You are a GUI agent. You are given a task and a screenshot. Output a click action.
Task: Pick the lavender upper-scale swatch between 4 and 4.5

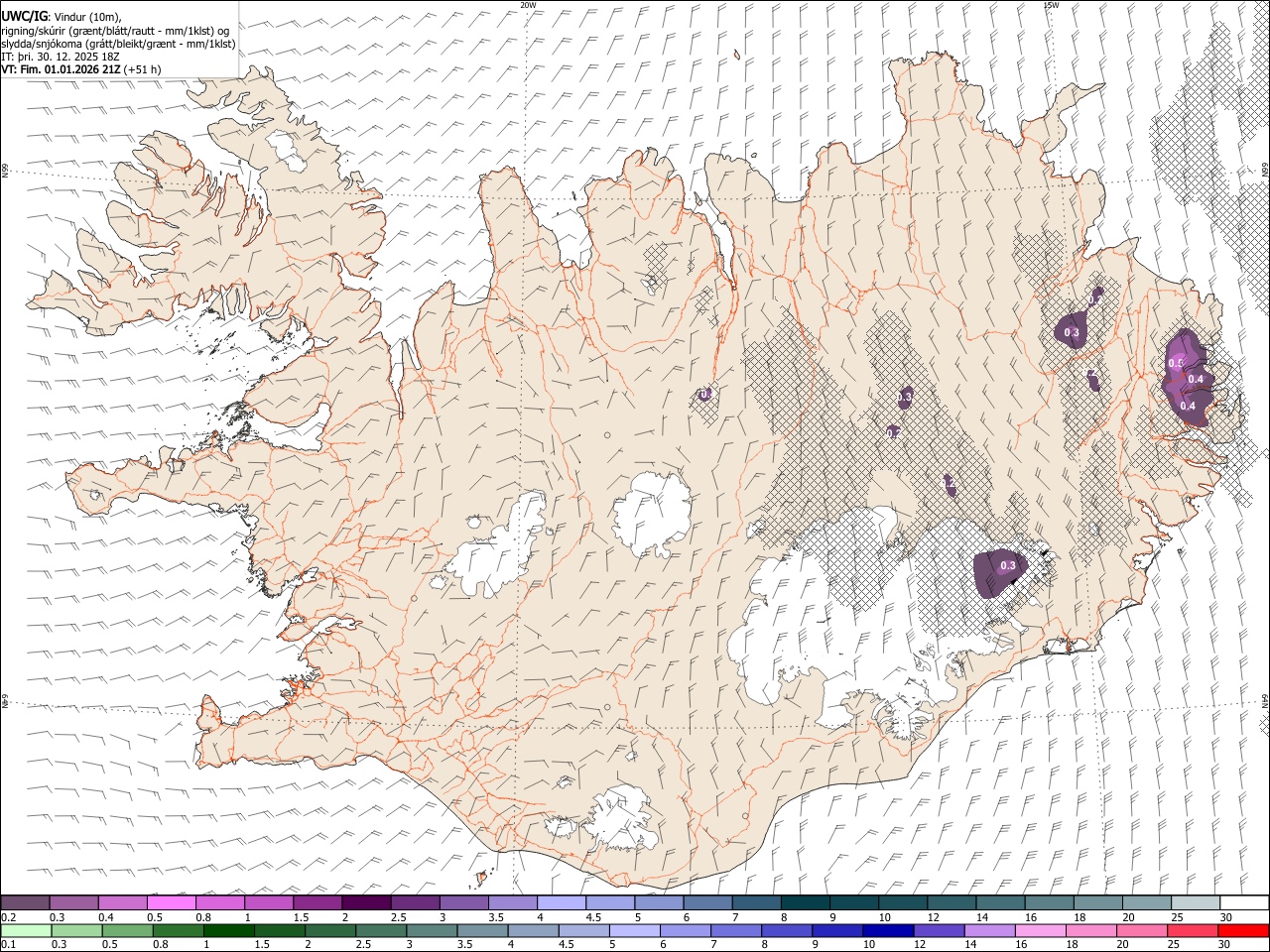(561, 902)
